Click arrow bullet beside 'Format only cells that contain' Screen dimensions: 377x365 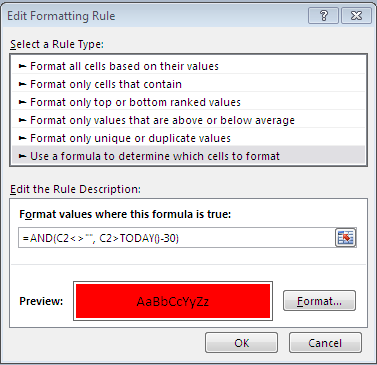[22, 84]
